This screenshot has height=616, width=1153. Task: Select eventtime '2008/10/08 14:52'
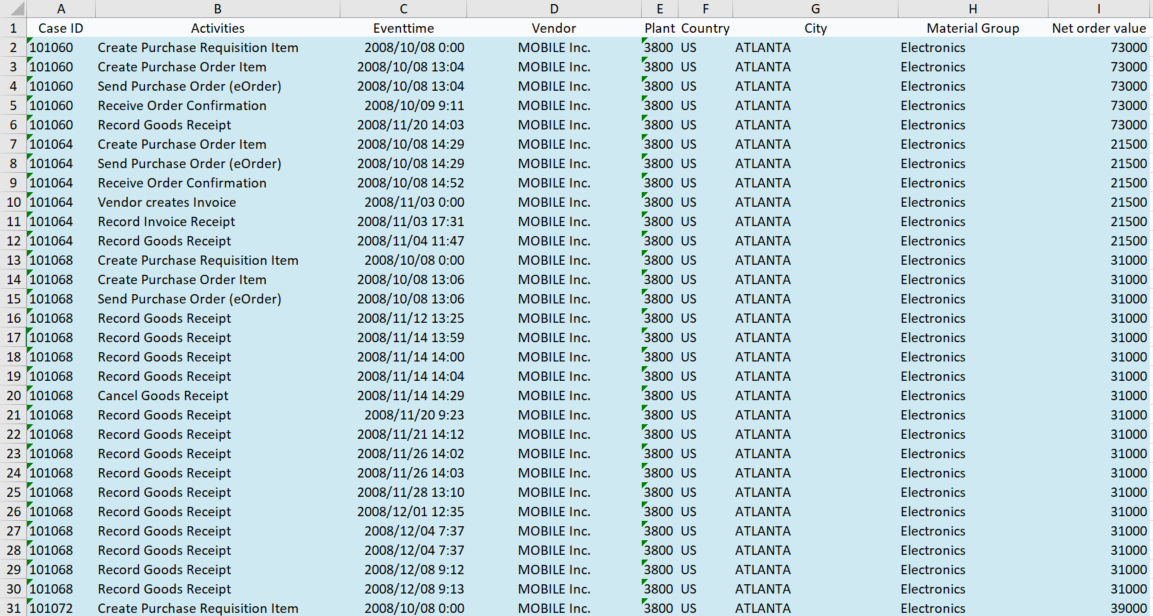[403, 182]
